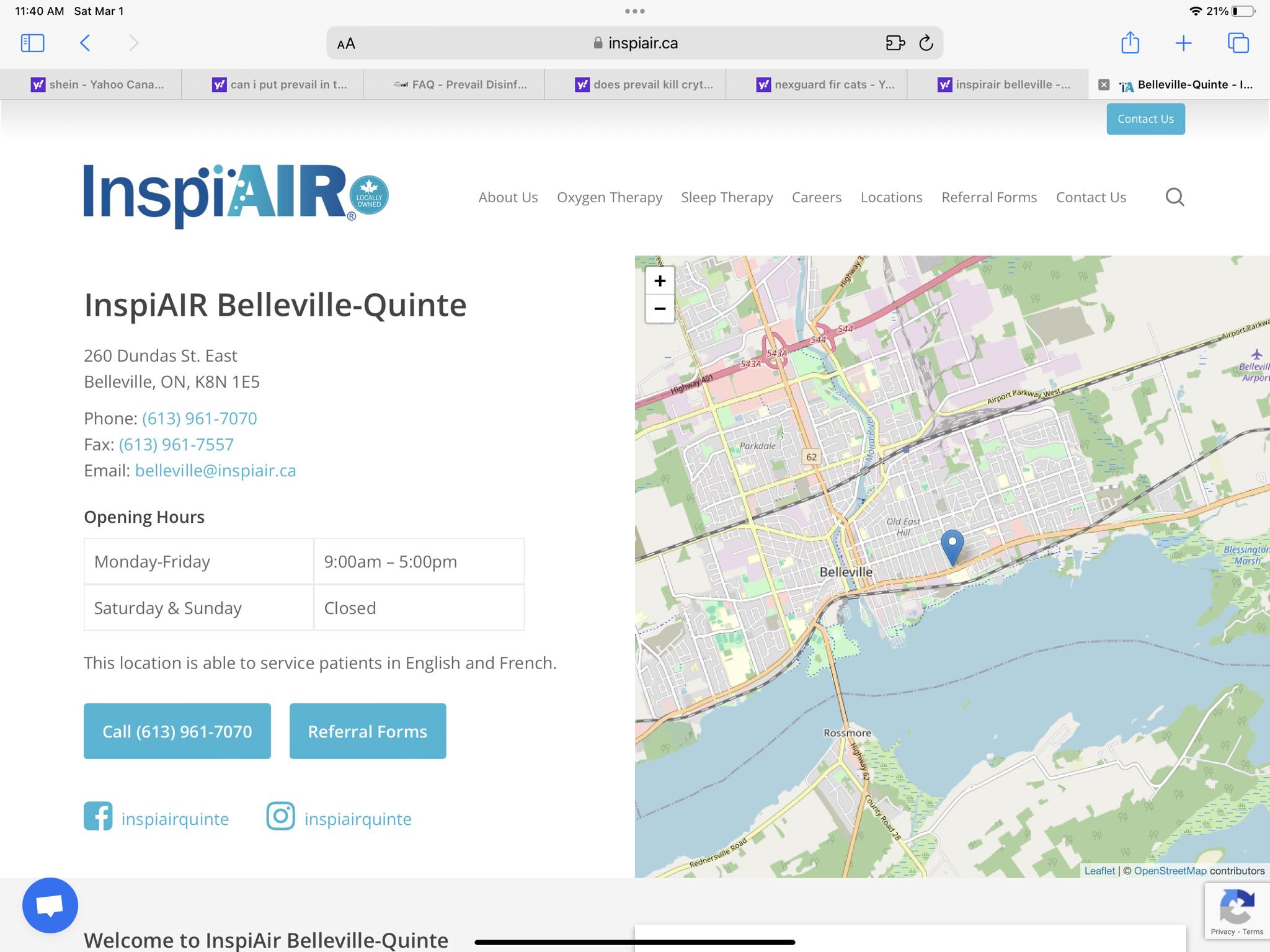This screenshot has height=952, width=1270.
Task: Click the Call (613) 961-7070 button
Action: pos(177,731)
